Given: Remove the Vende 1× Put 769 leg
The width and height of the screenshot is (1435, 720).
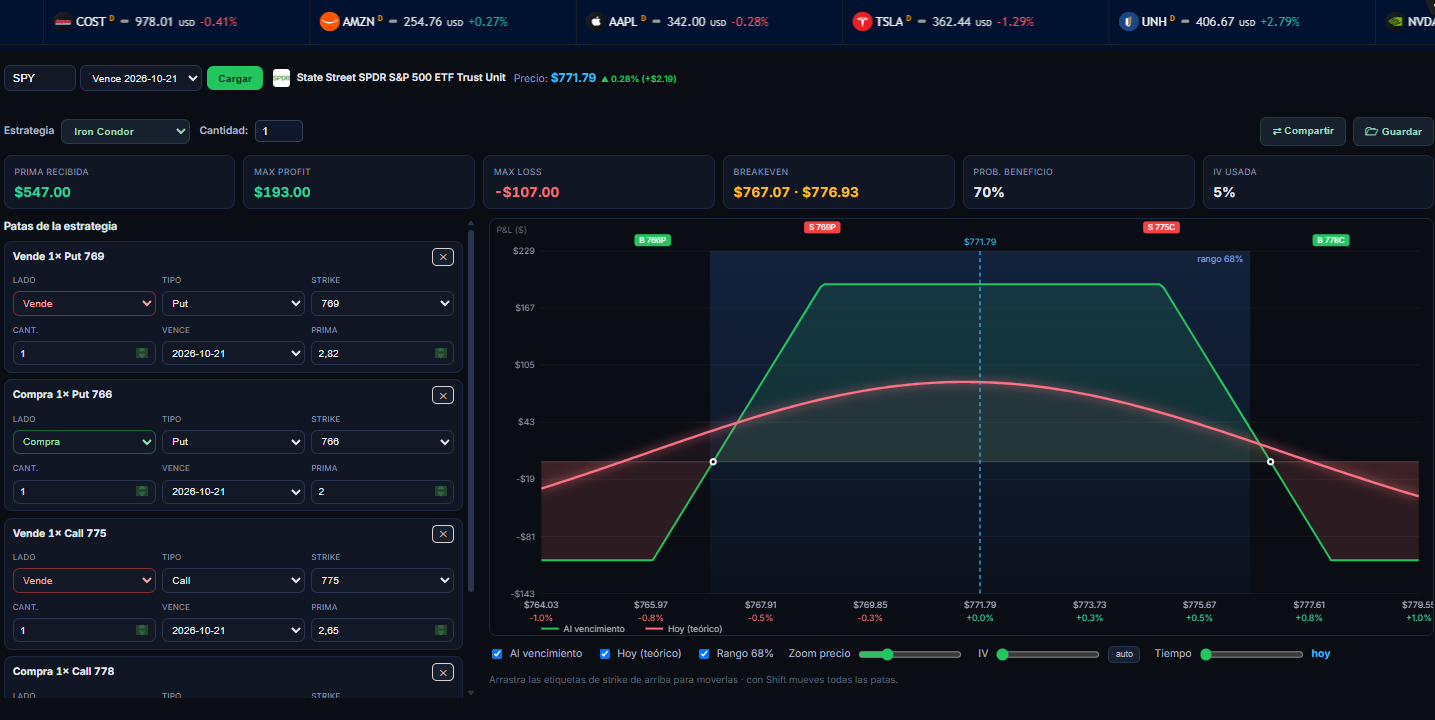Looking at the screenshot, I should (x=443, y=257).
